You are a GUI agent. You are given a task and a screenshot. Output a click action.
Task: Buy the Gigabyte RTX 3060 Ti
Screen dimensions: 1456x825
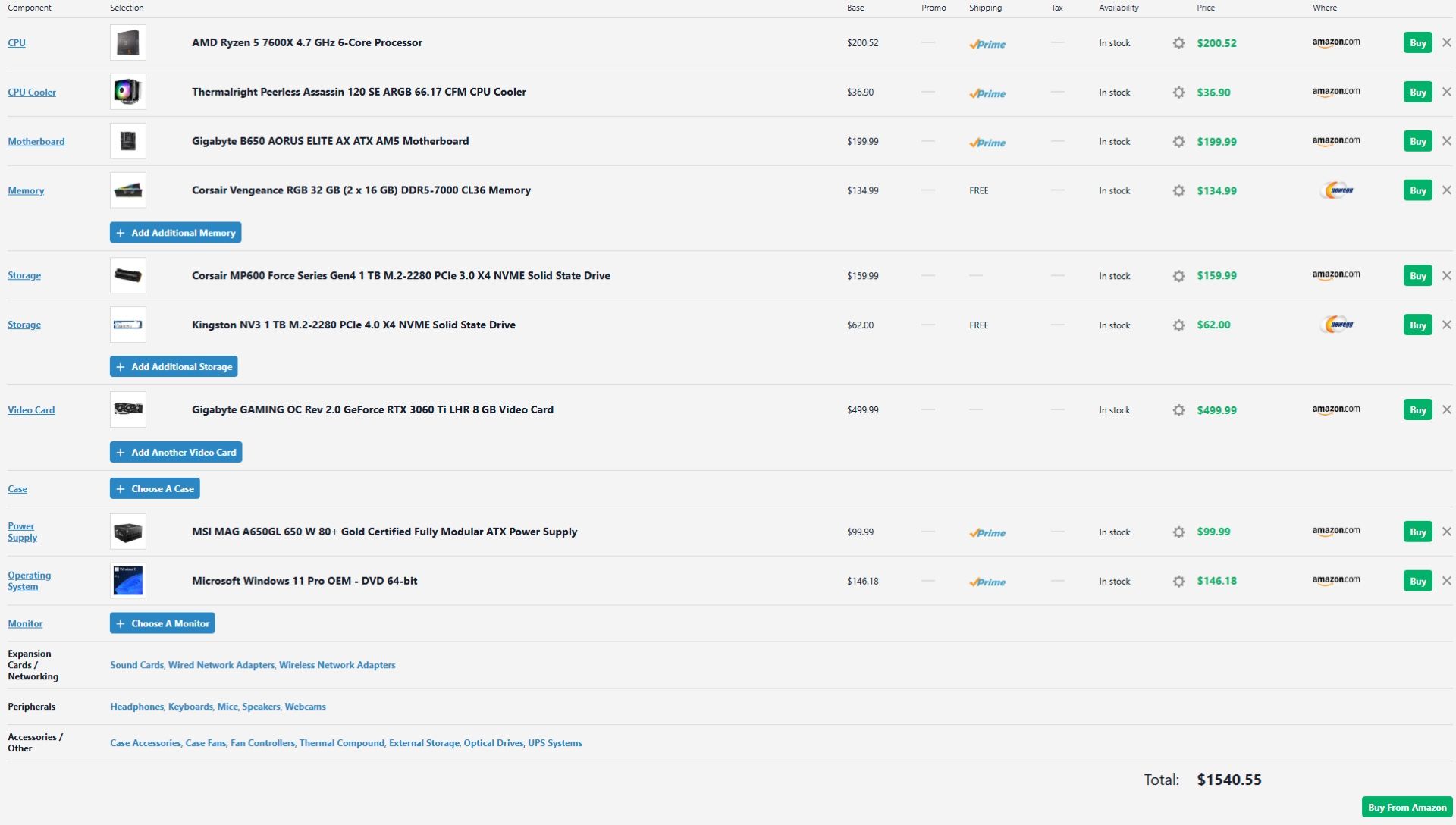pyautogui.click(x=1417, y=410)
